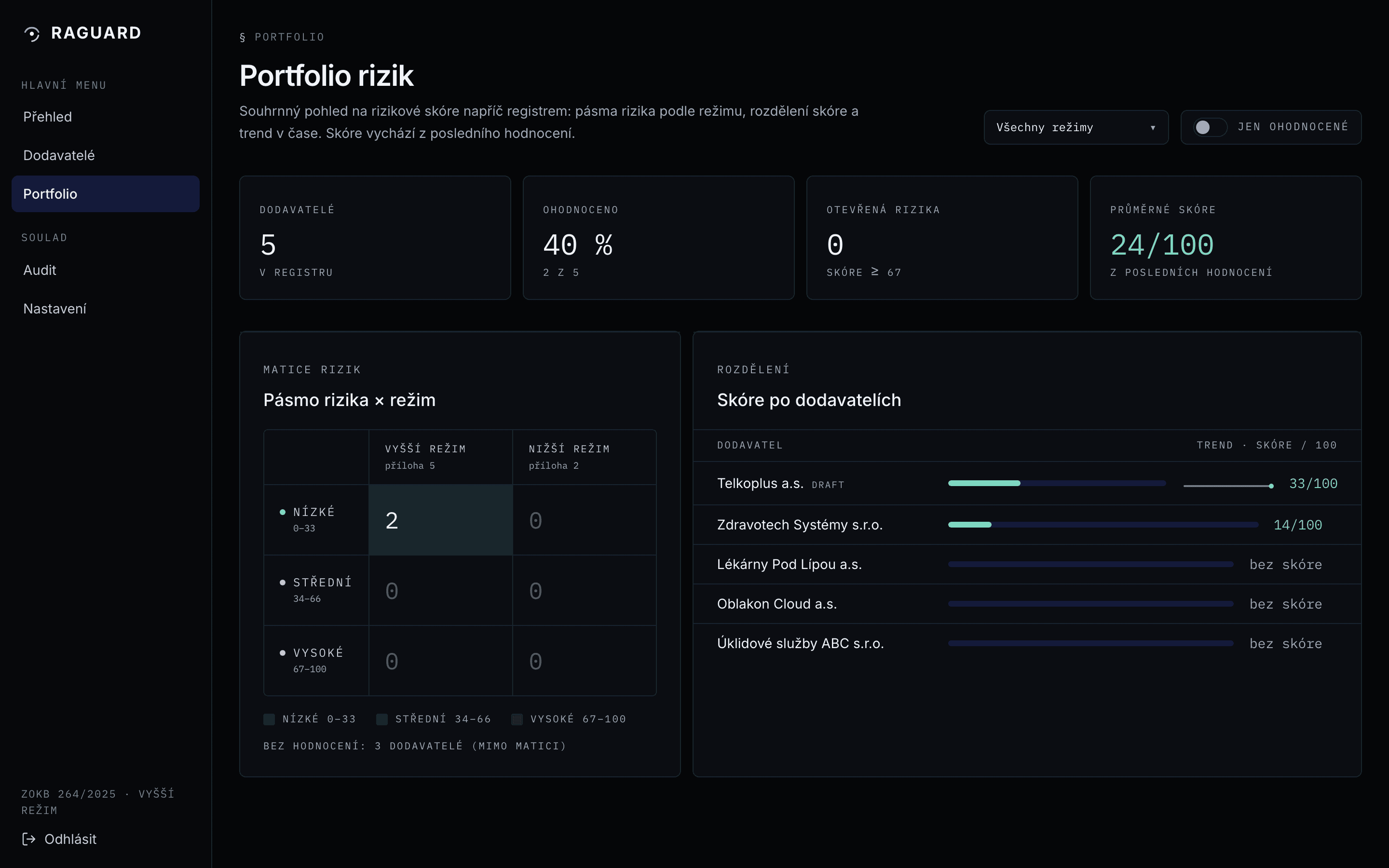The image size is (1389, 868).
Task: Click the Průměrné skóre 24/100 card
Action: coord(1226,238)
